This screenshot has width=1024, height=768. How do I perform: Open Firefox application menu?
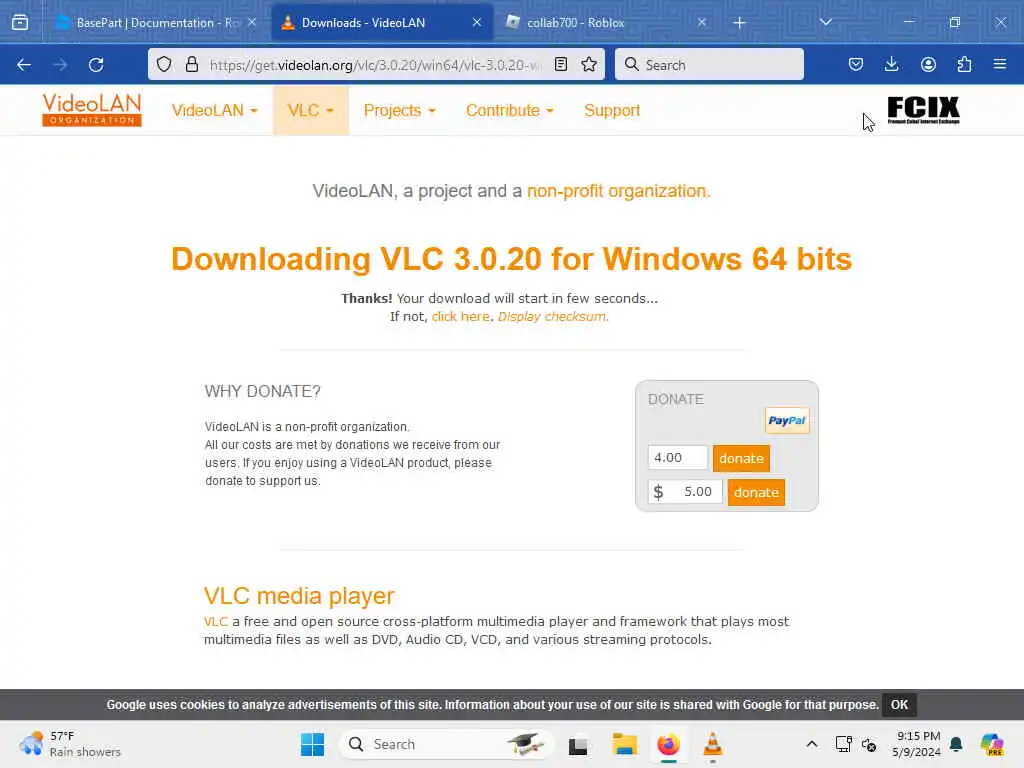coord(1000,64)
